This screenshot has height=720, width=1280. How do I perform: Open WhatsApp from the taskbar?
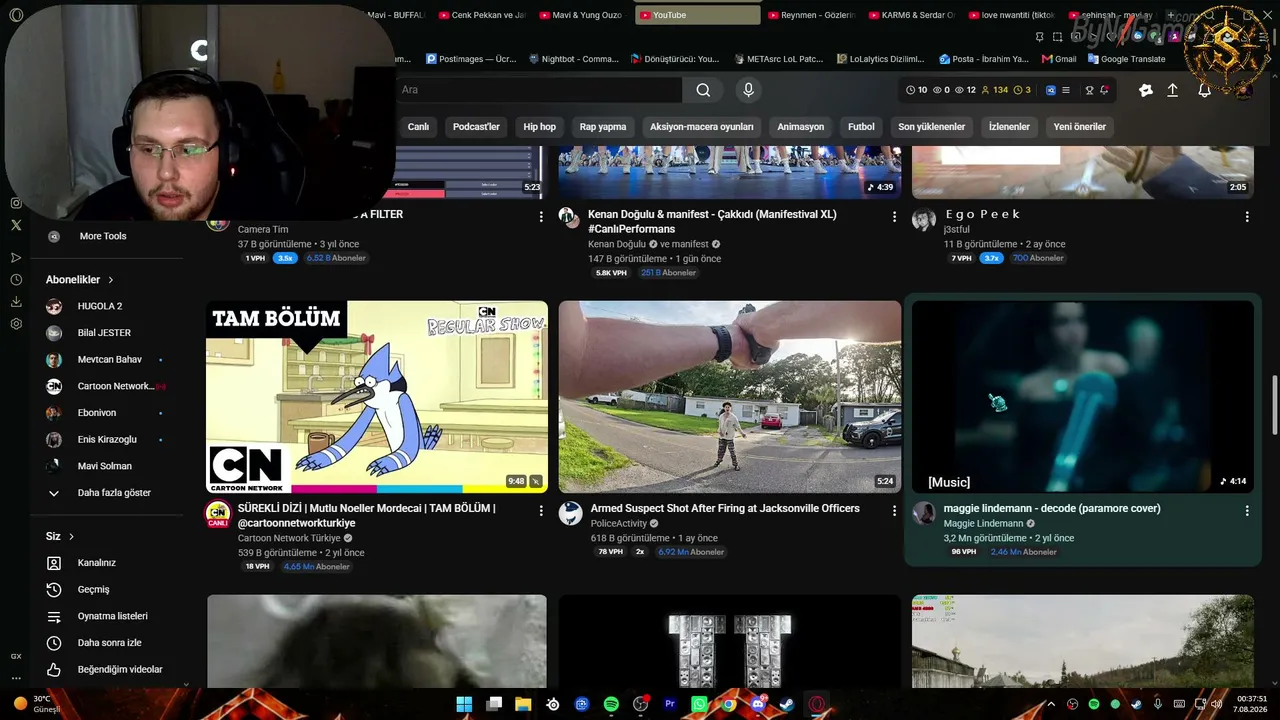[x=699, y=704]
